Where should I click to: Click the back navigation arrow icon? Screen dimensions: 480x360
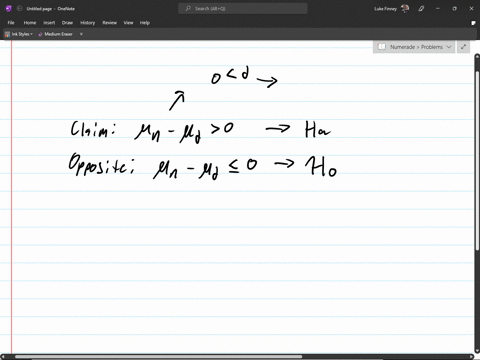pyautogui.click(x=19, y=9)
